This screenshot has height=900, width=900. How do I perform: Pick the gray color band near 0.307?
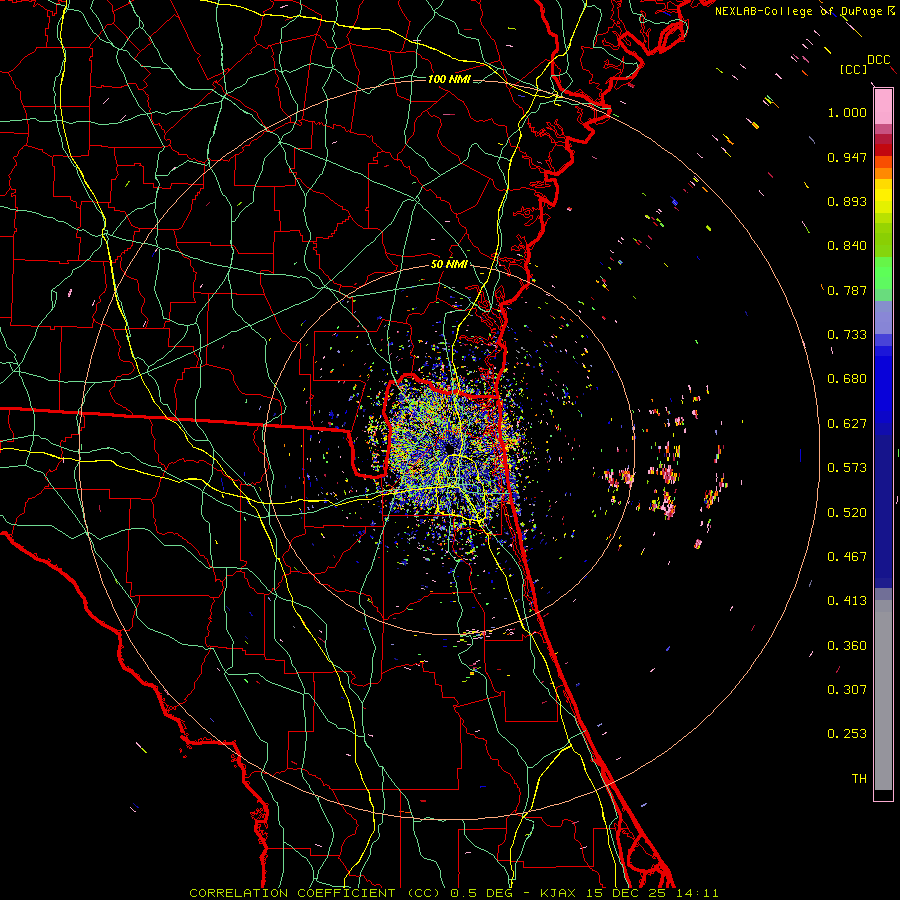[883, 695]
